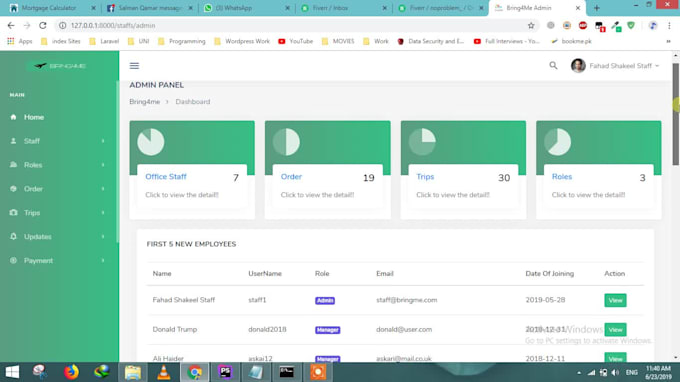Click the page vertical scrollbar thumb
680x382 pixels.
click(x=675, y=114)
